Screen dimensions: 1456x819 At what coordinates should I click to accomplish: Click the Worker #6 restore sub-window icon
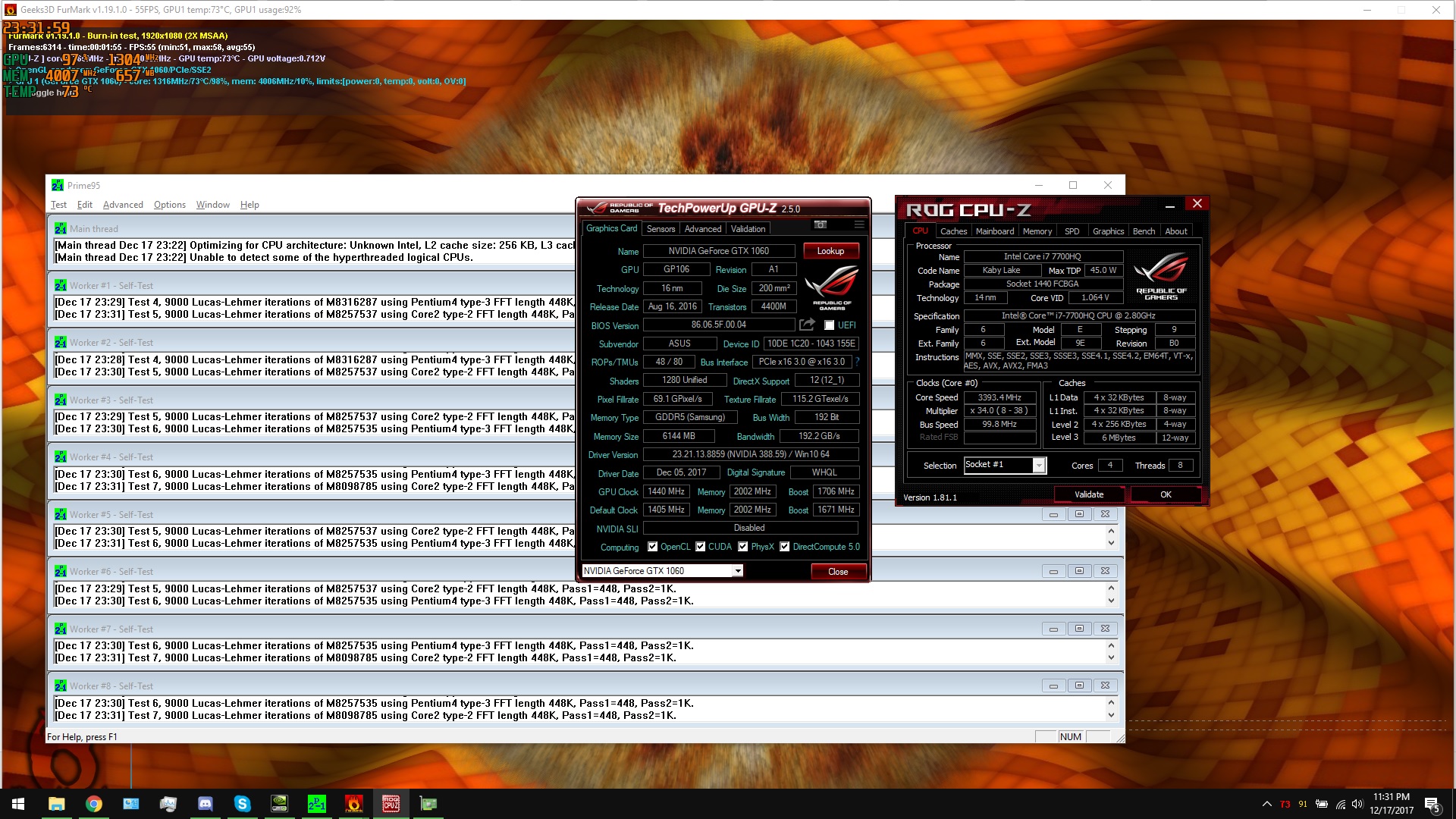[1079, 571]
